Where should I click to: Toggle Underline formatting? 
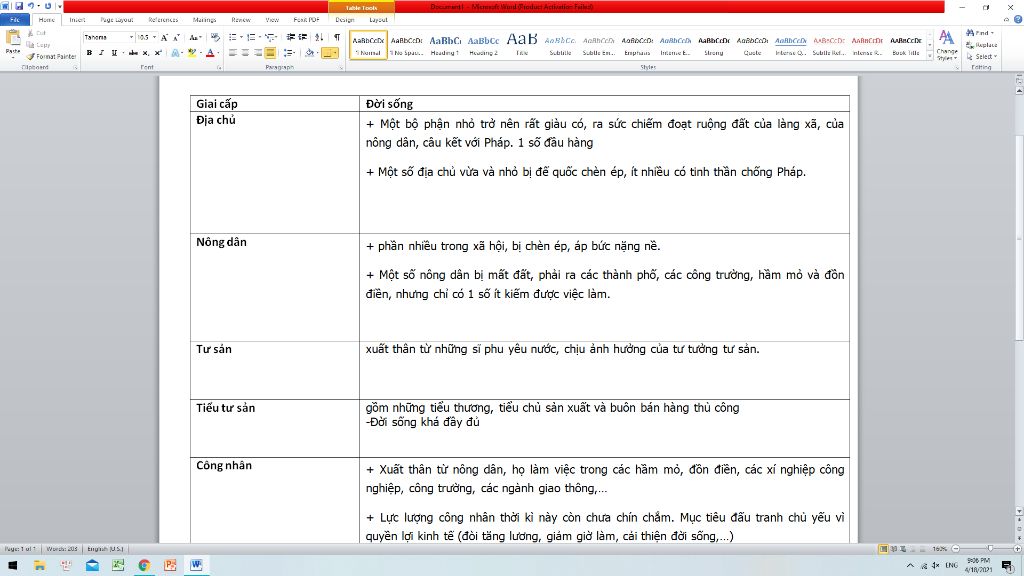(x=114, y=53)
